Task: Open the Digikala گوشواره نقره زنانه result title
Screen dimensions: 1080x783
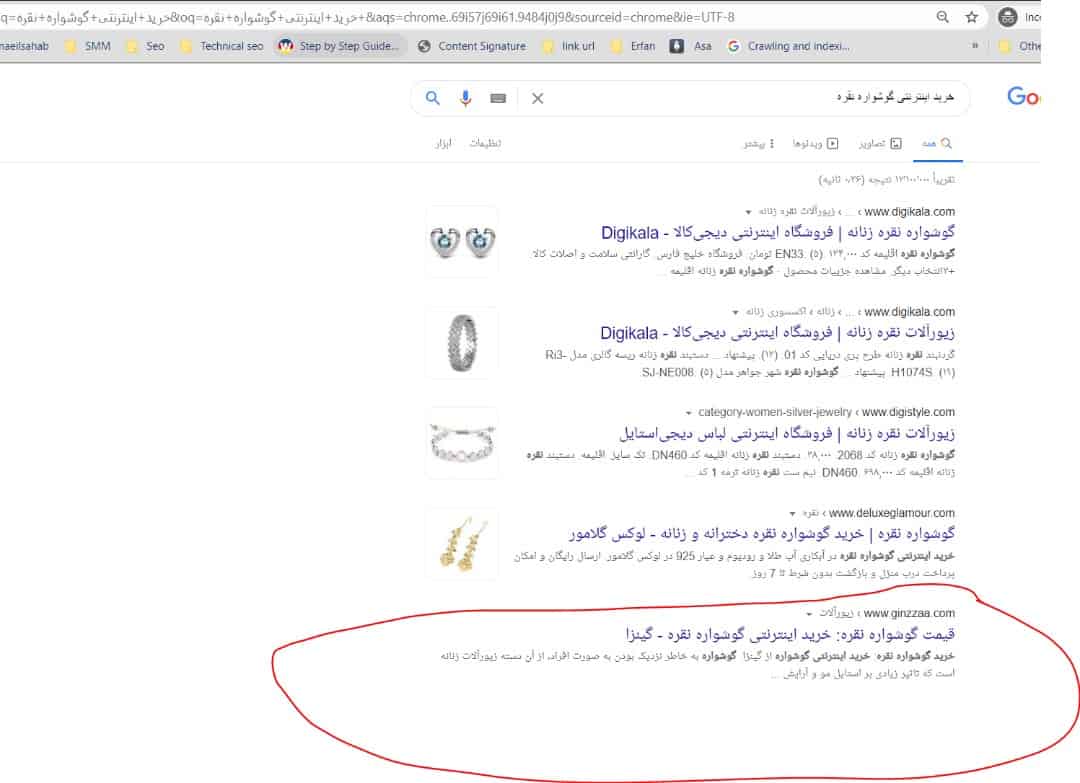Action: coord(778,233)
